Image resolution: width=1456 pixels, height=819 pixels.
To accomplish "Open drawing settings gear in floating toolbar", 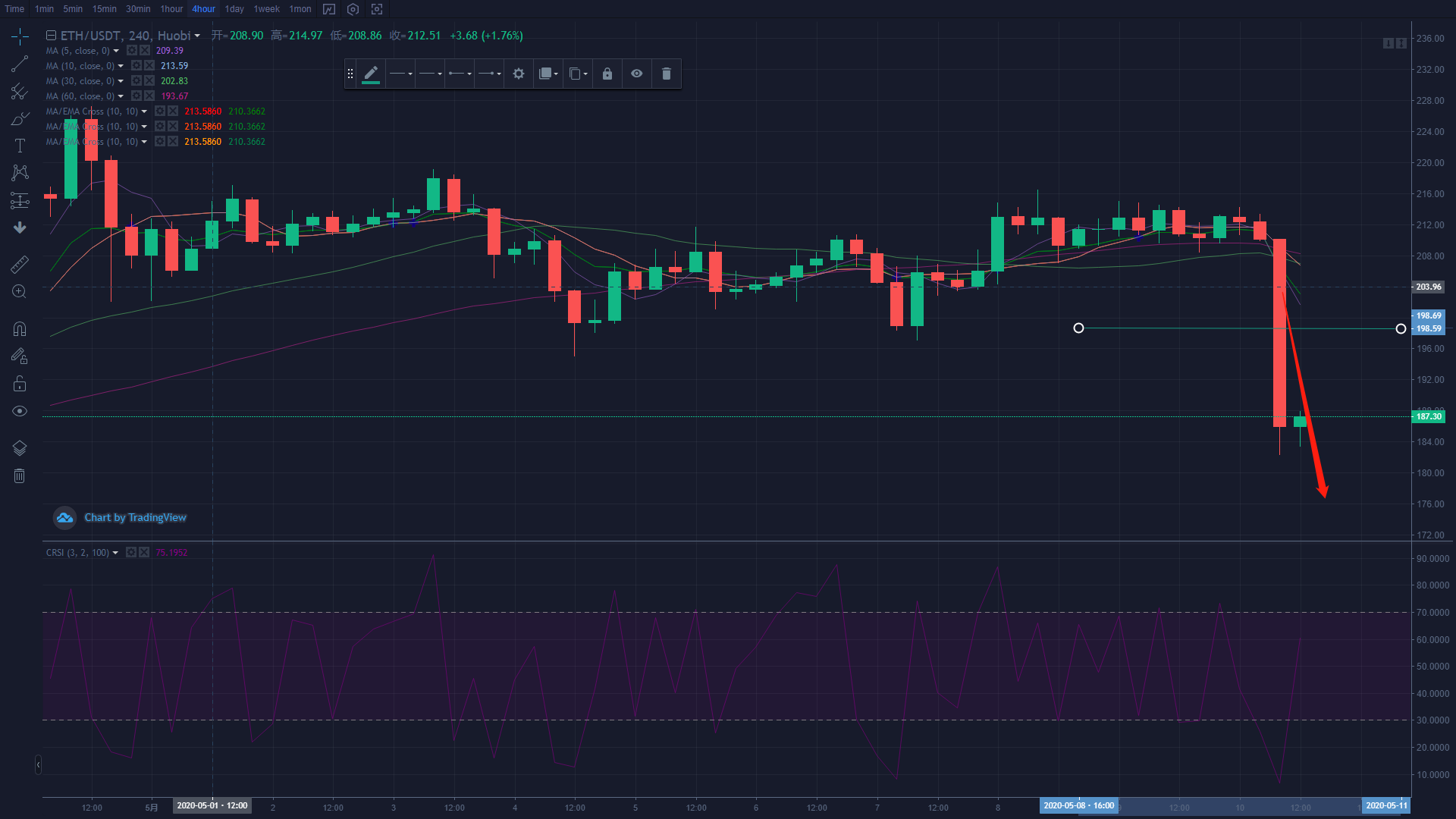I will 519,74.
